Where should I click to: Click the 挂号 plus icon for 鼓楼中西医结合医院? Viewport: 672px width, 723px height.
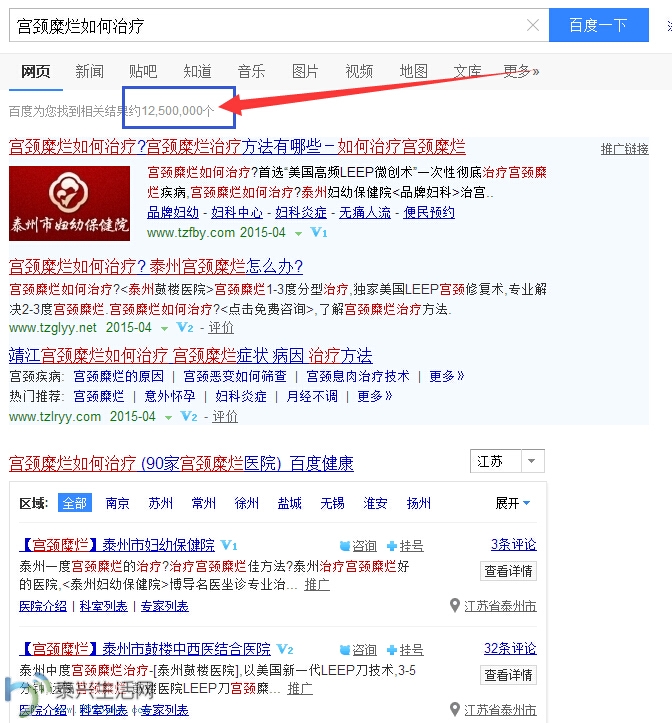pos(392,650)
